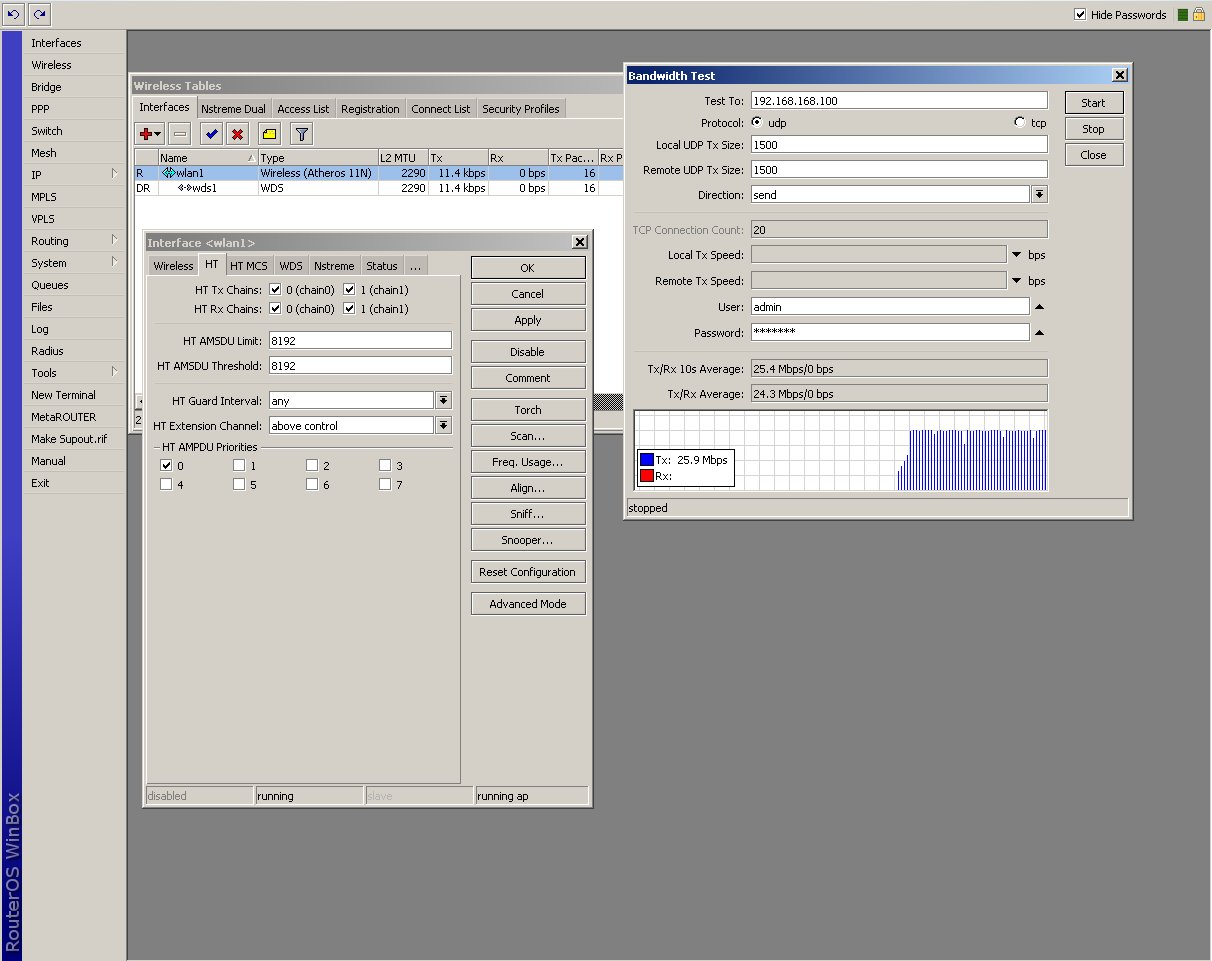Toggle HT Tx Chains 0 (chain0) checkbox
This screenshot has width=1212, height=961.
pyautogui.click(x=275, y=290)
